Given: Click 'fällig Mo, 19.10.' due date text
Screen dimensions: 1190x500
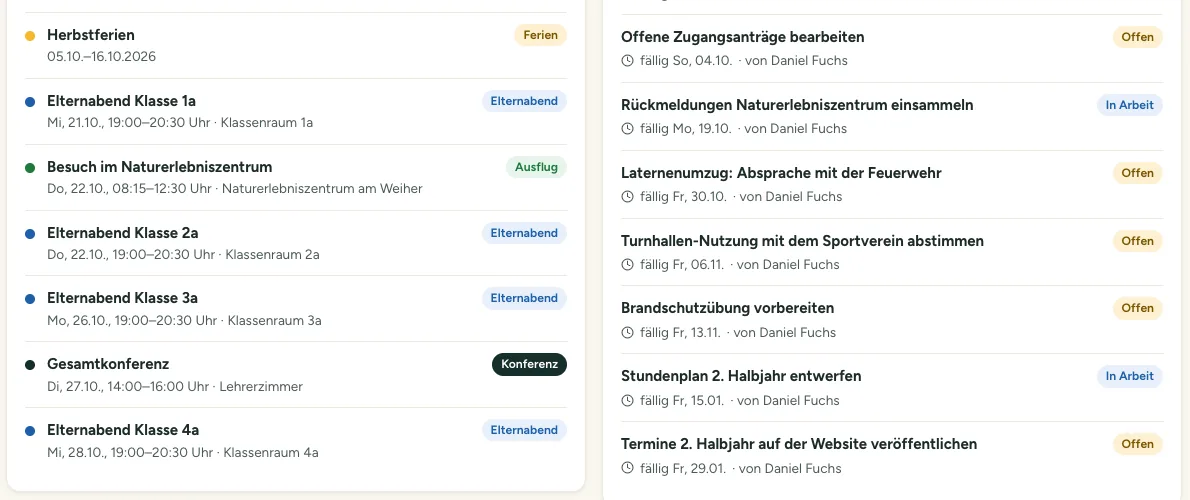Looking at the screenshot, I should pyautogui.click(x=686, y=129).
